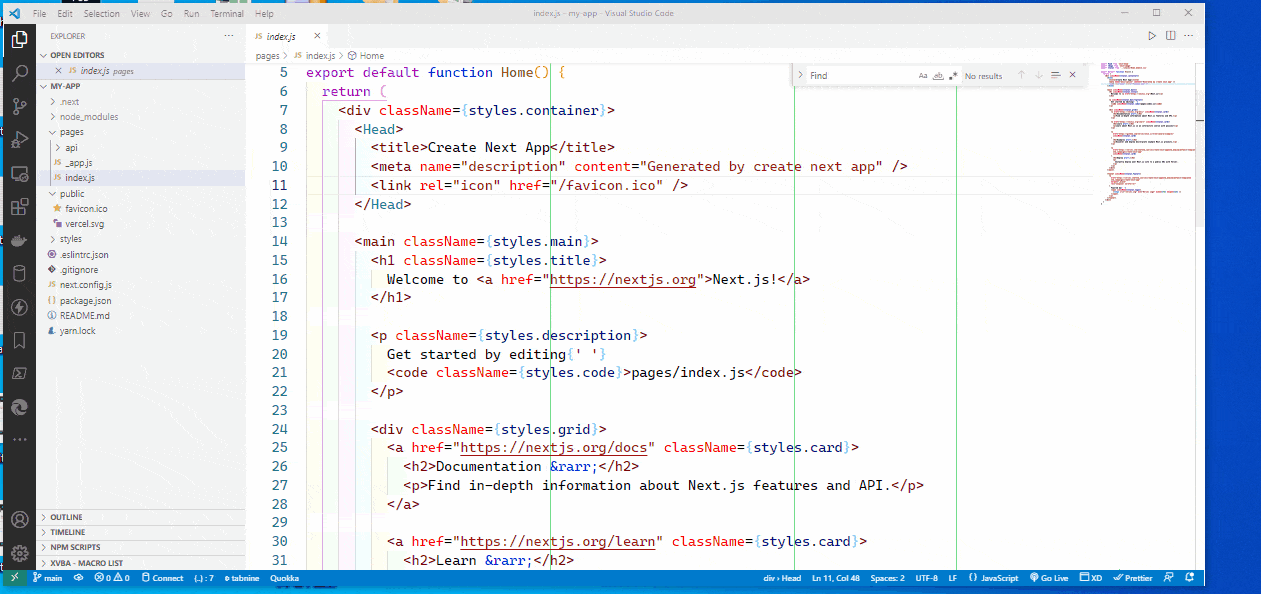The width and height of the screenshot is (1261, 594).
Task: Click the main branch in status bar
Action: [48, 578]
